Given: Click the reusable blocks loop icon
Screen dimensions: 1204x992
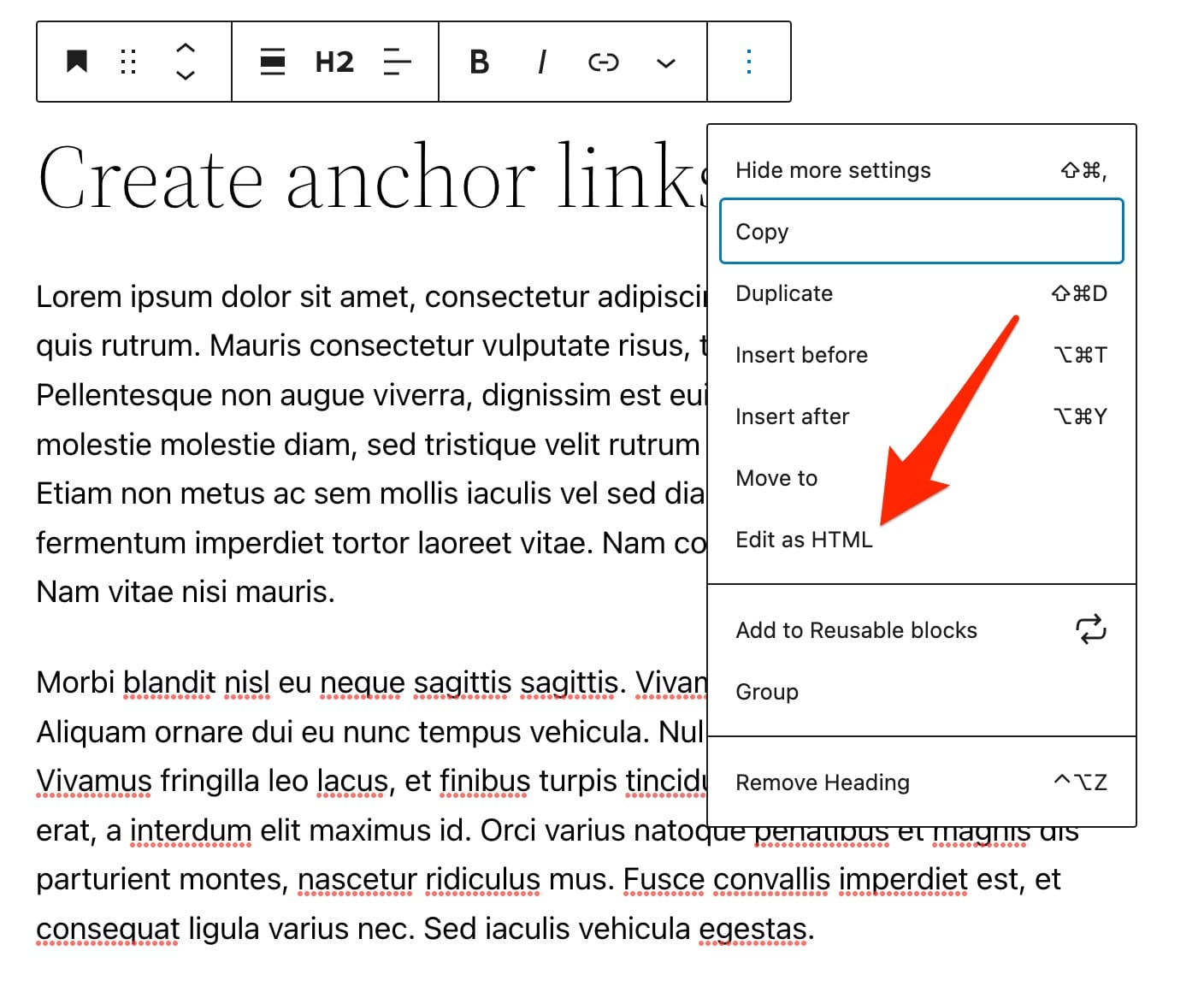Looking at the screenshot, I should [1090, 629].
